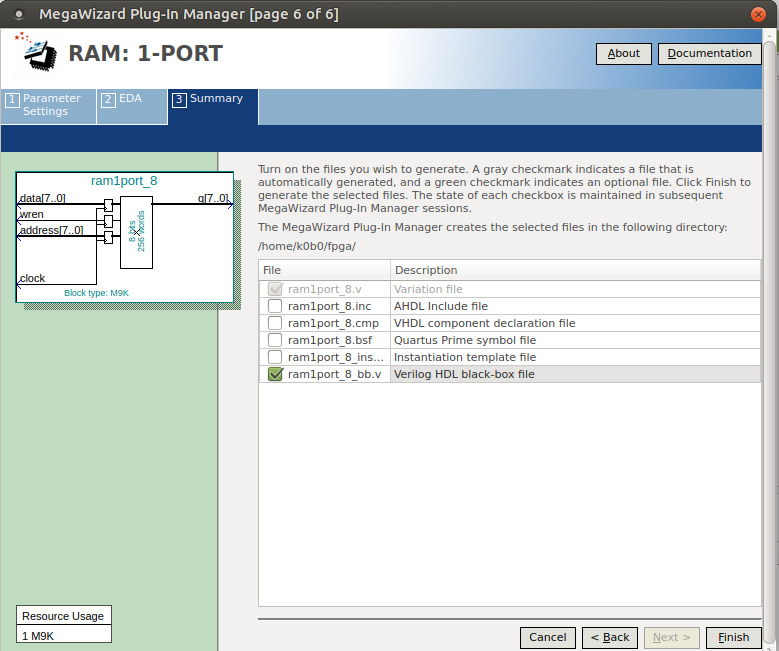779x651 pixels.
Task: Click the q[7..0] output label
Action: coord(213,198)
